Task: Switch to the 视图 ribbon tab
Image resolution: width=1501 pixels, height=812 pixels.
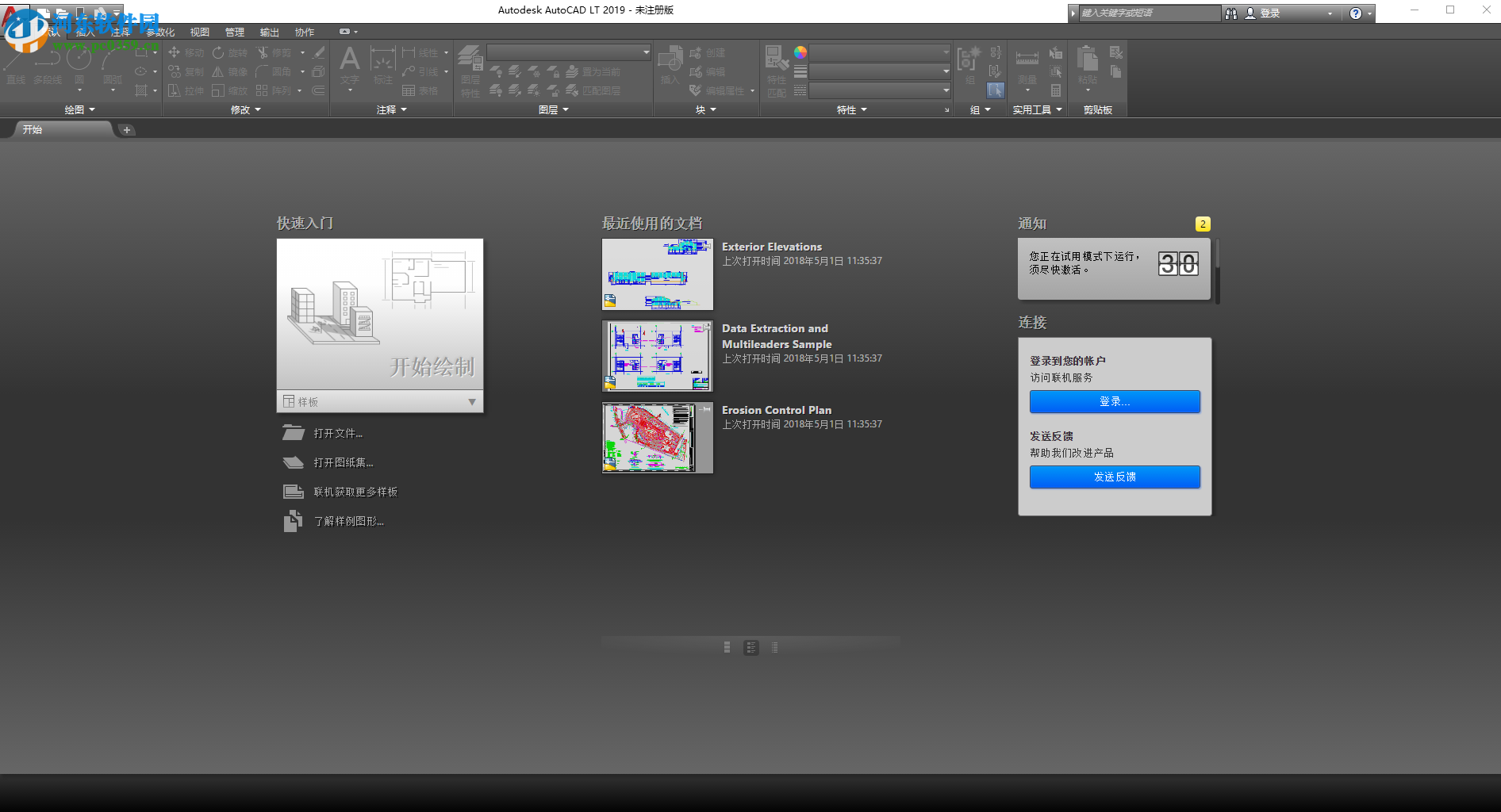Action: (199, 32)
